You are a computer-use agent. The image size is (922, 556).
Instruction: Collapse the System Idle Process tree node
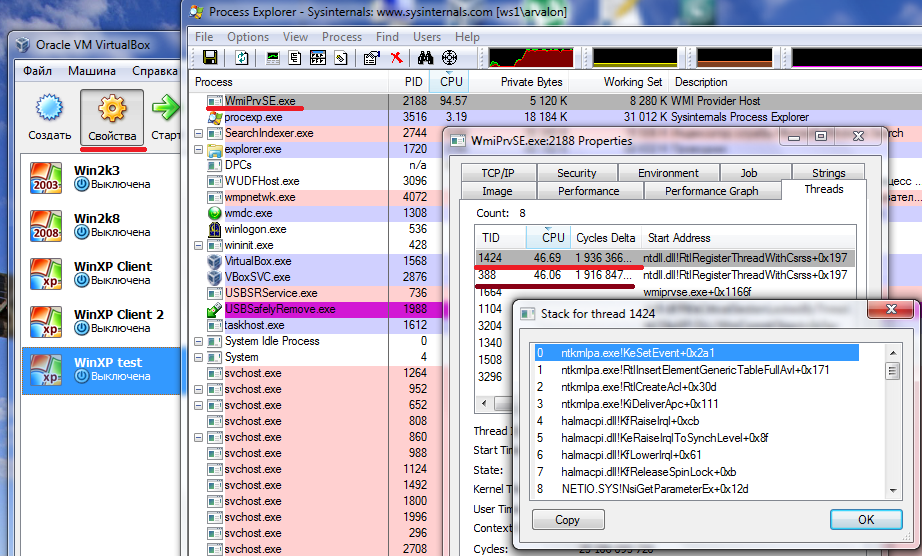tap(199, 341)
